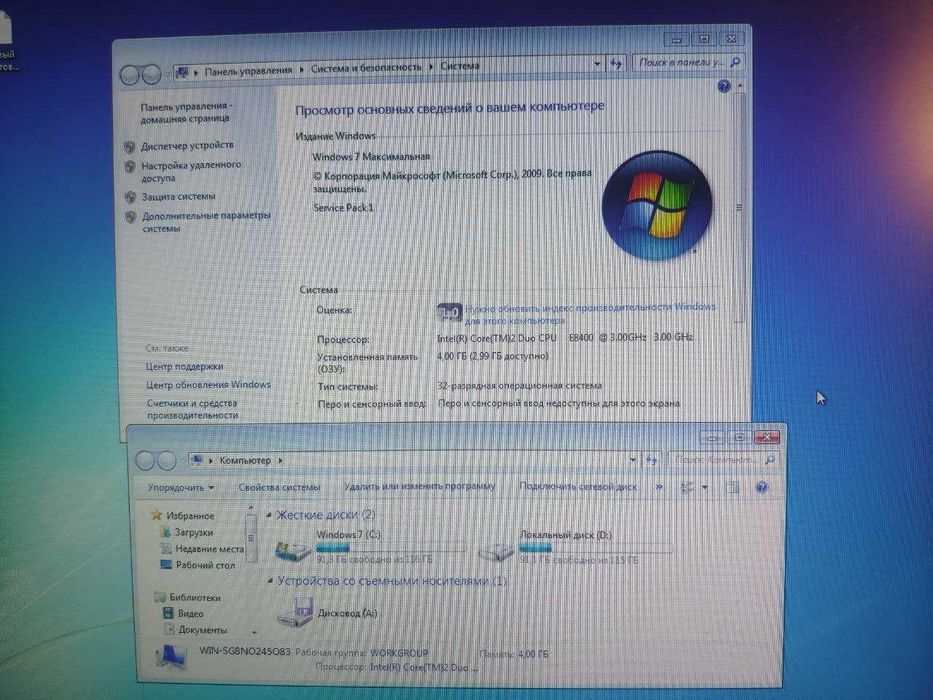Select Избранное in navigation pane
Image resolution: width=933 pixels, height=700 pixels.
pos(190,516)
